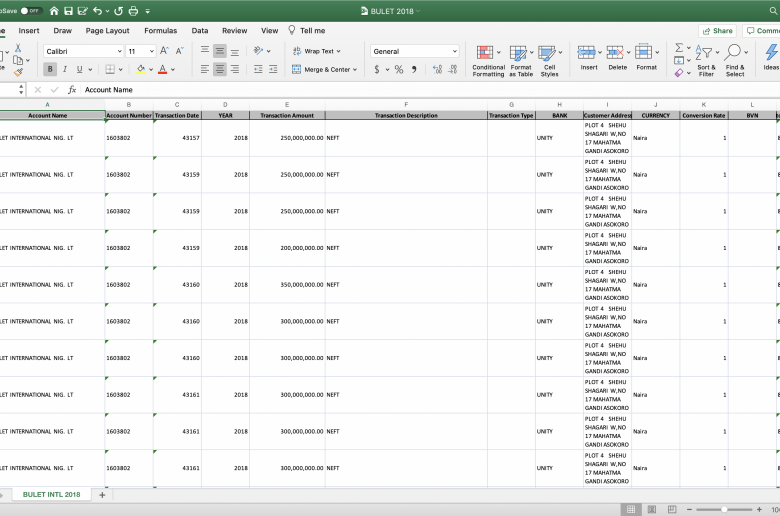The image size is (780, 516).
Task: Toggle Center horizontal text alignment
Action: pyautogui.click(x=219, y=69)
